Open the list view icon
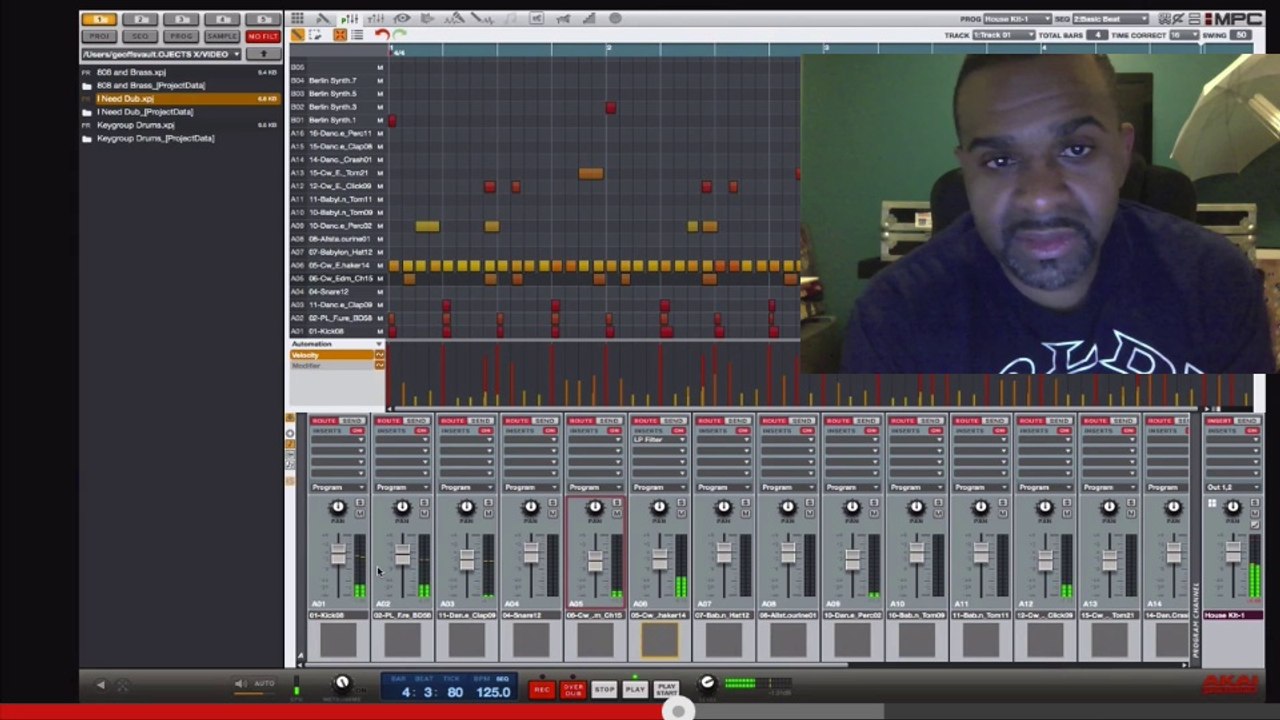This screenshot has height=720, width=1280. coord(357,35)
